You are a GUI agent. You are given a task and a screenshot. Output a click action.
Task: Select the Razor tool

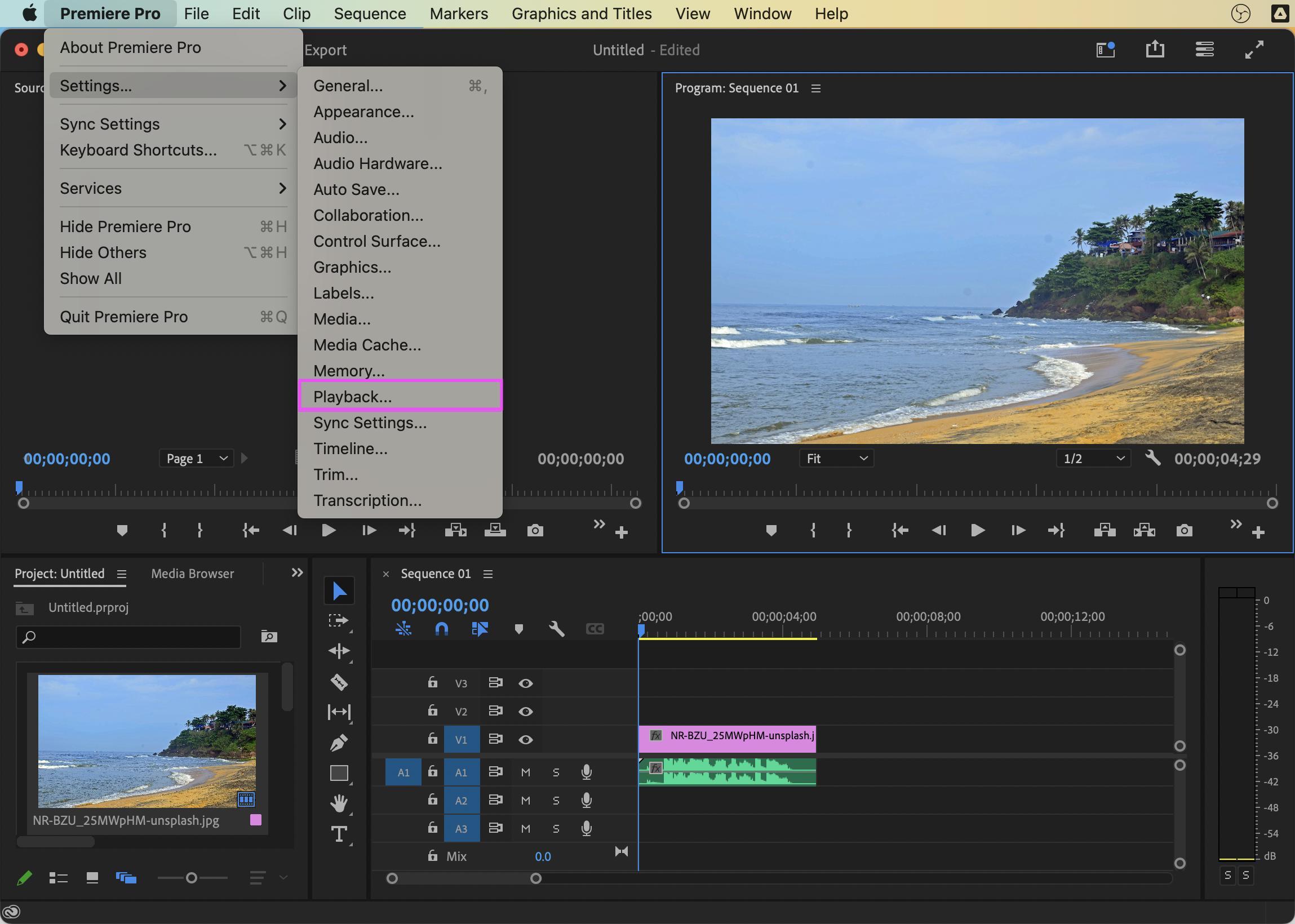339,682
